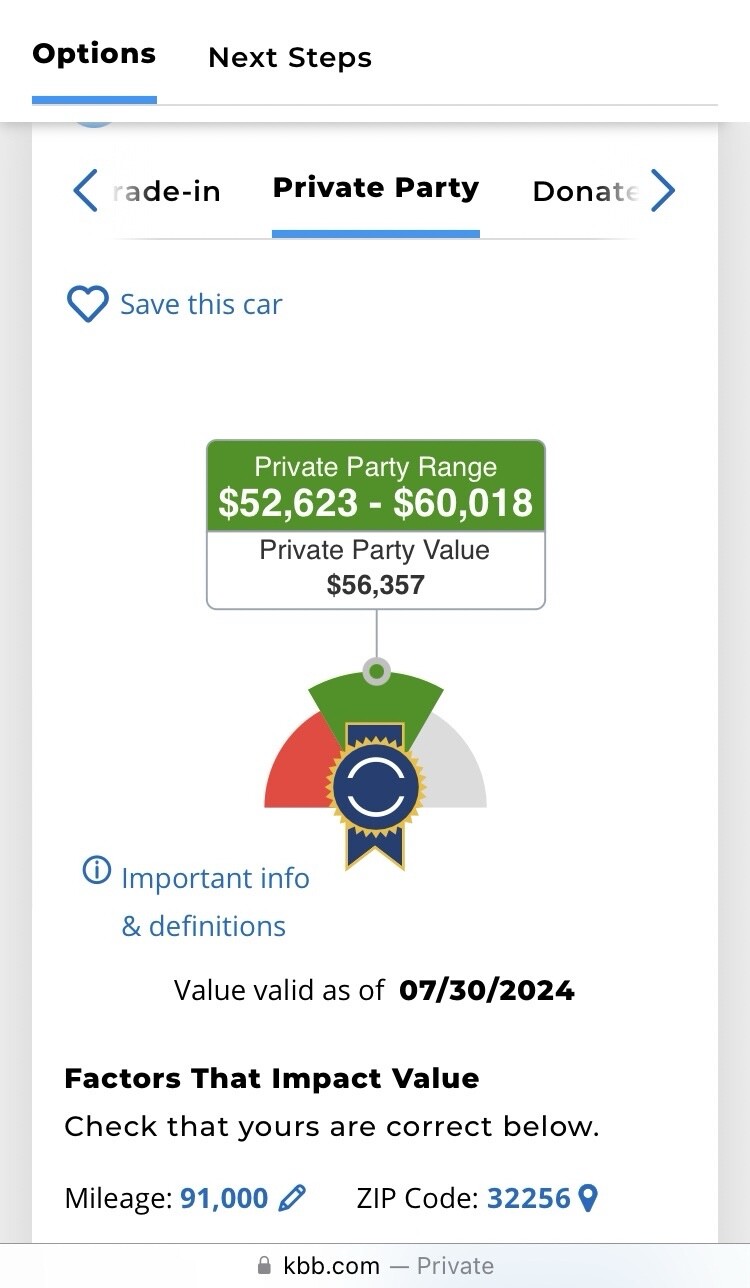Switch to the Donate tab
Screen dimensions: 750x1288
pos(585,191)
